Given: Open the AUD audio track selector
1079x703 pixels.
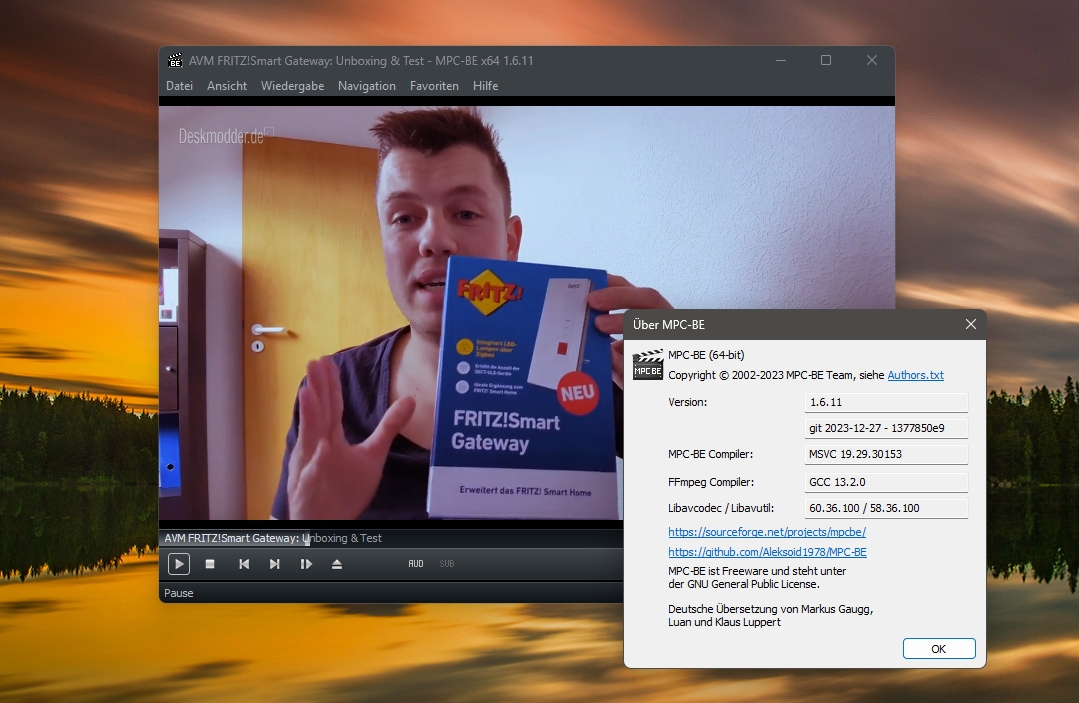Looking at the screenshot, I should pos(416,563).
